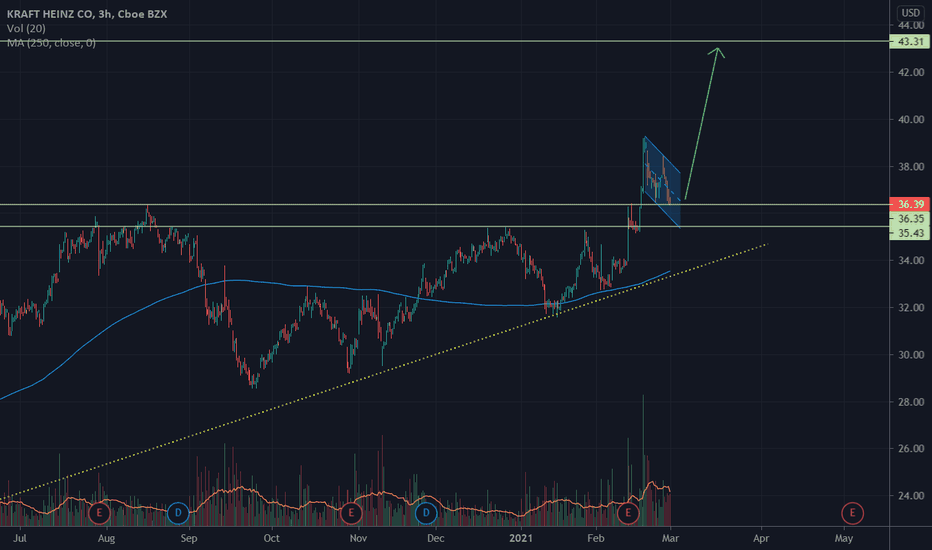Screen dimensions: 932x550
Task: Click the 36.35 horizontal line price label
Action: 909,218
